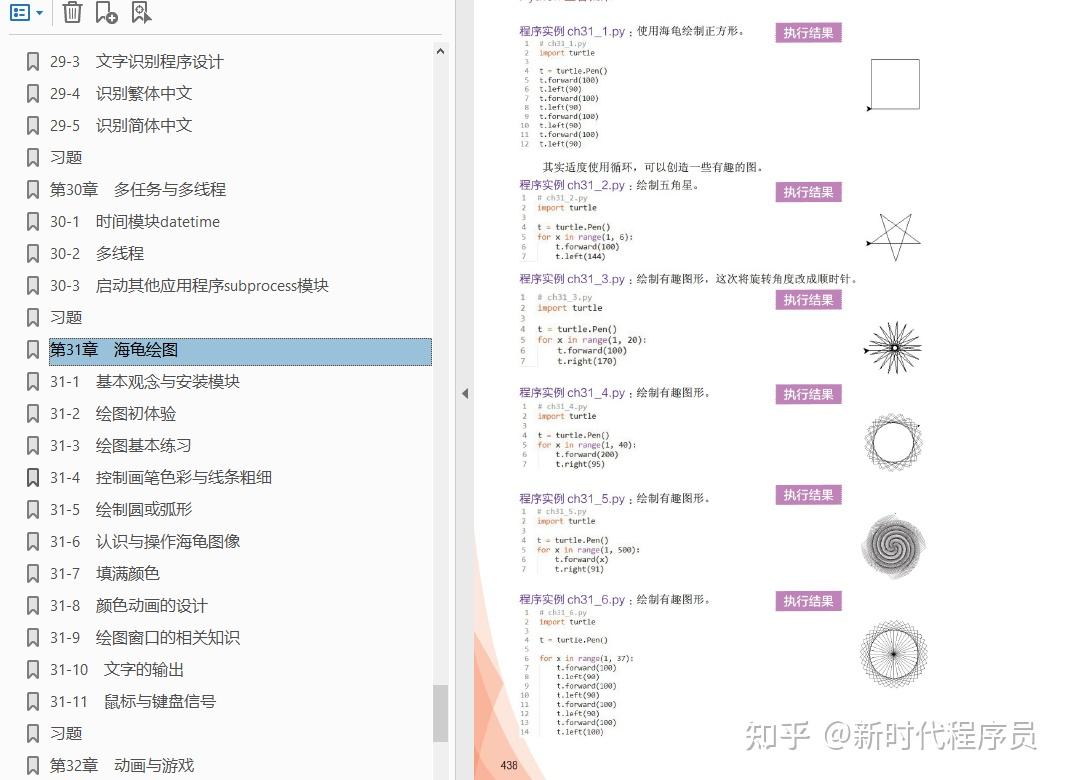Open bookmark 31-5 绘制圆或弧形
Screen dimensions: 1065x780
(x=121, y=510)
